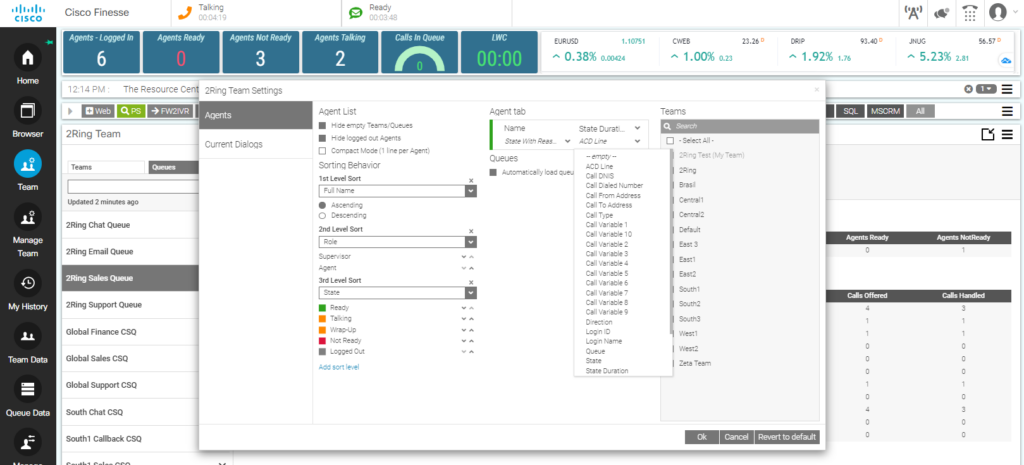Select the Team sidebar icon
Viewport: 1024px width, 465px height.
point(27,164)
